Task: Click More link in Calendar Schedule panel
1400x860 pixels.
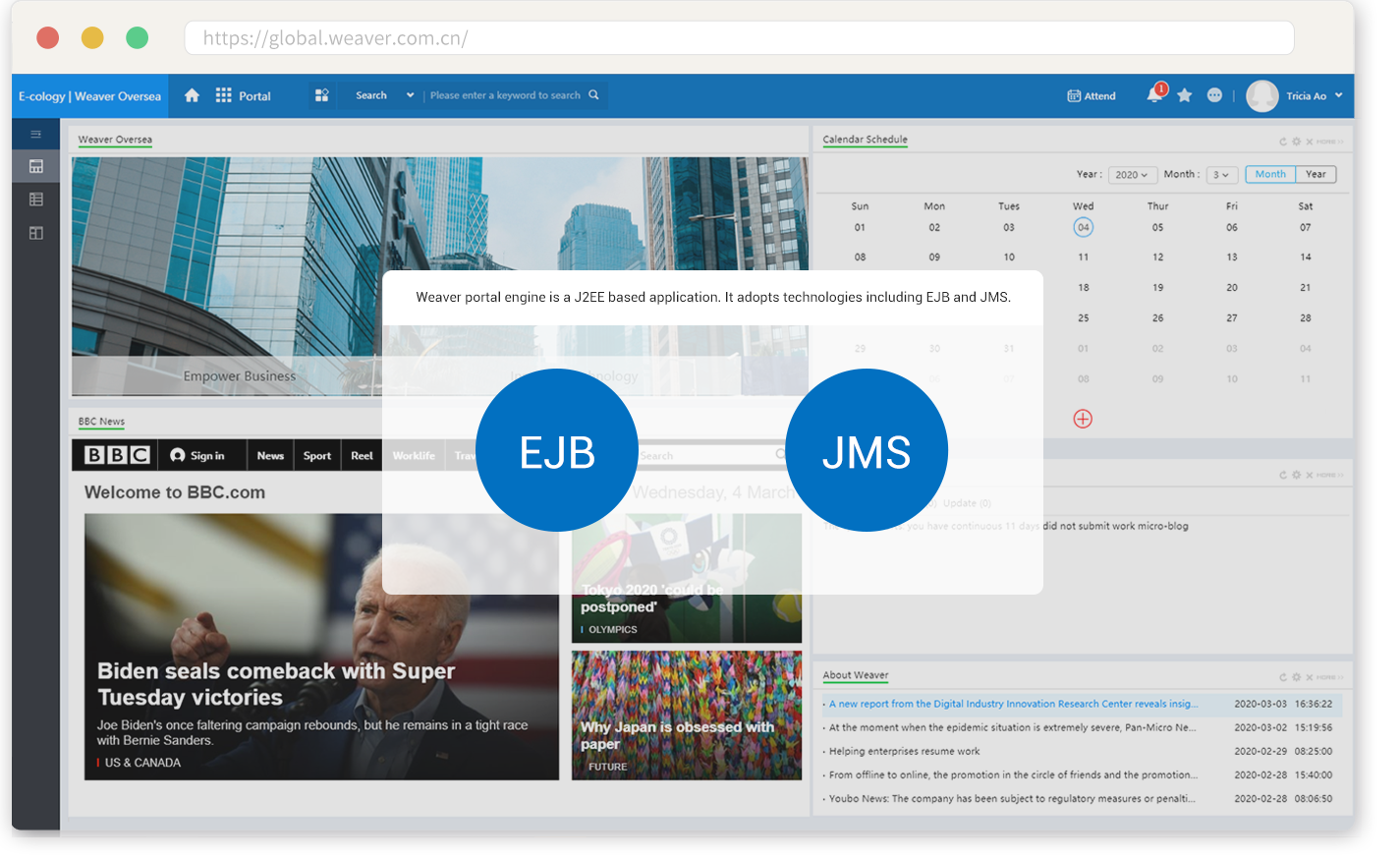Action: (x=1329, y=142)
